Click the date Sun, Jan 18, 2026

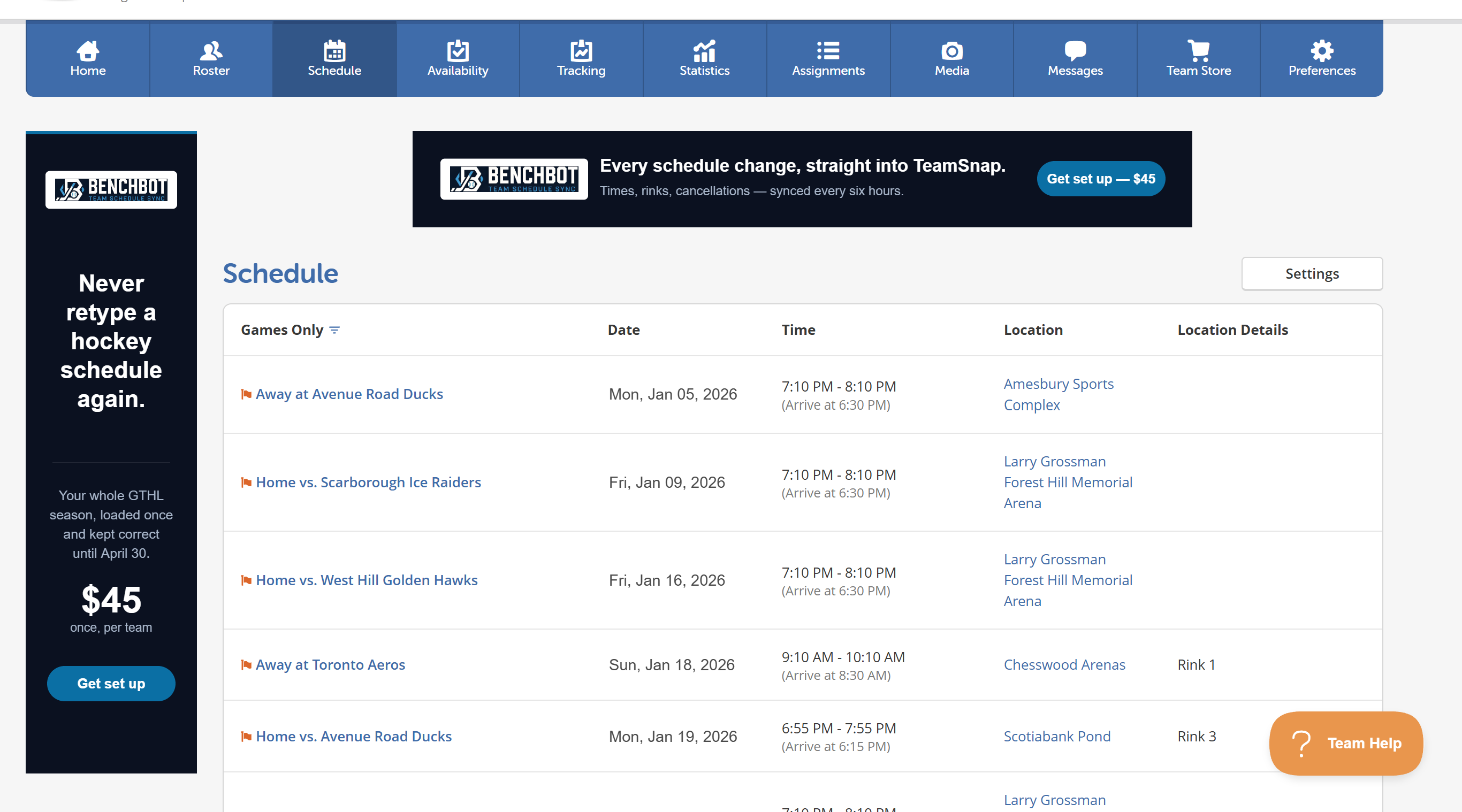672,664
